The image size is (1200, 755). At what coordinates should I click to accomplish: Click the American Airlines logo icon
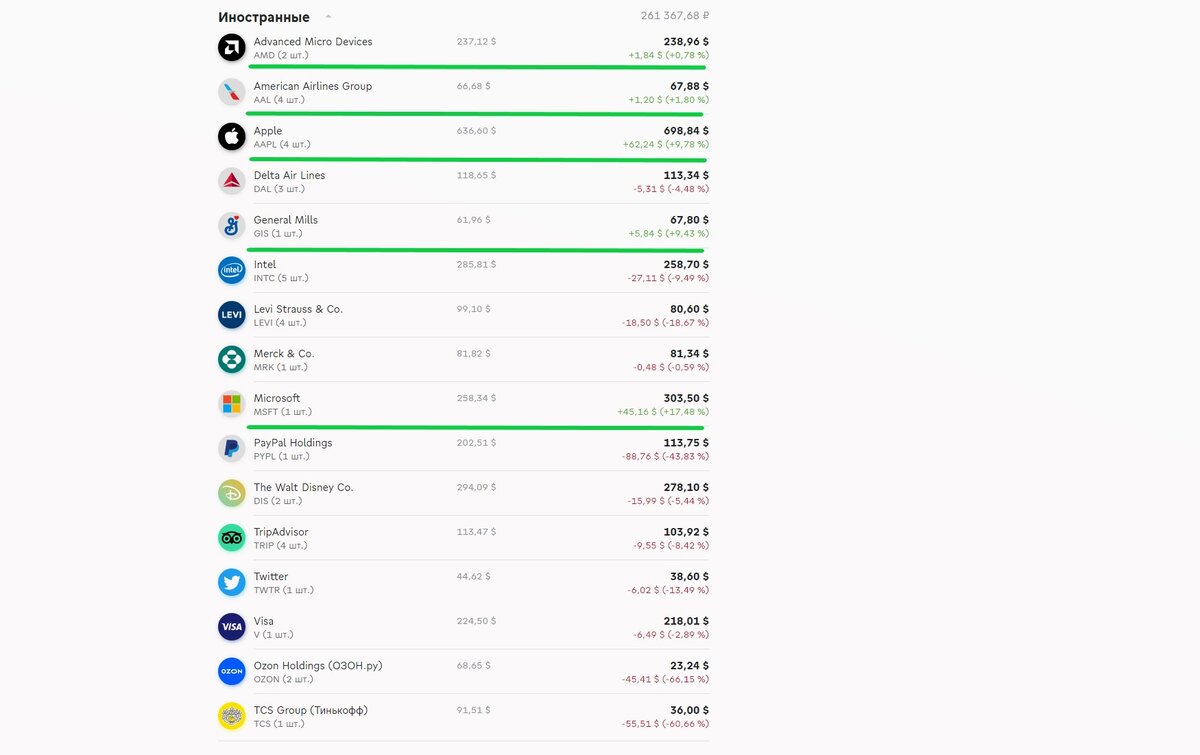click(232, 92)
